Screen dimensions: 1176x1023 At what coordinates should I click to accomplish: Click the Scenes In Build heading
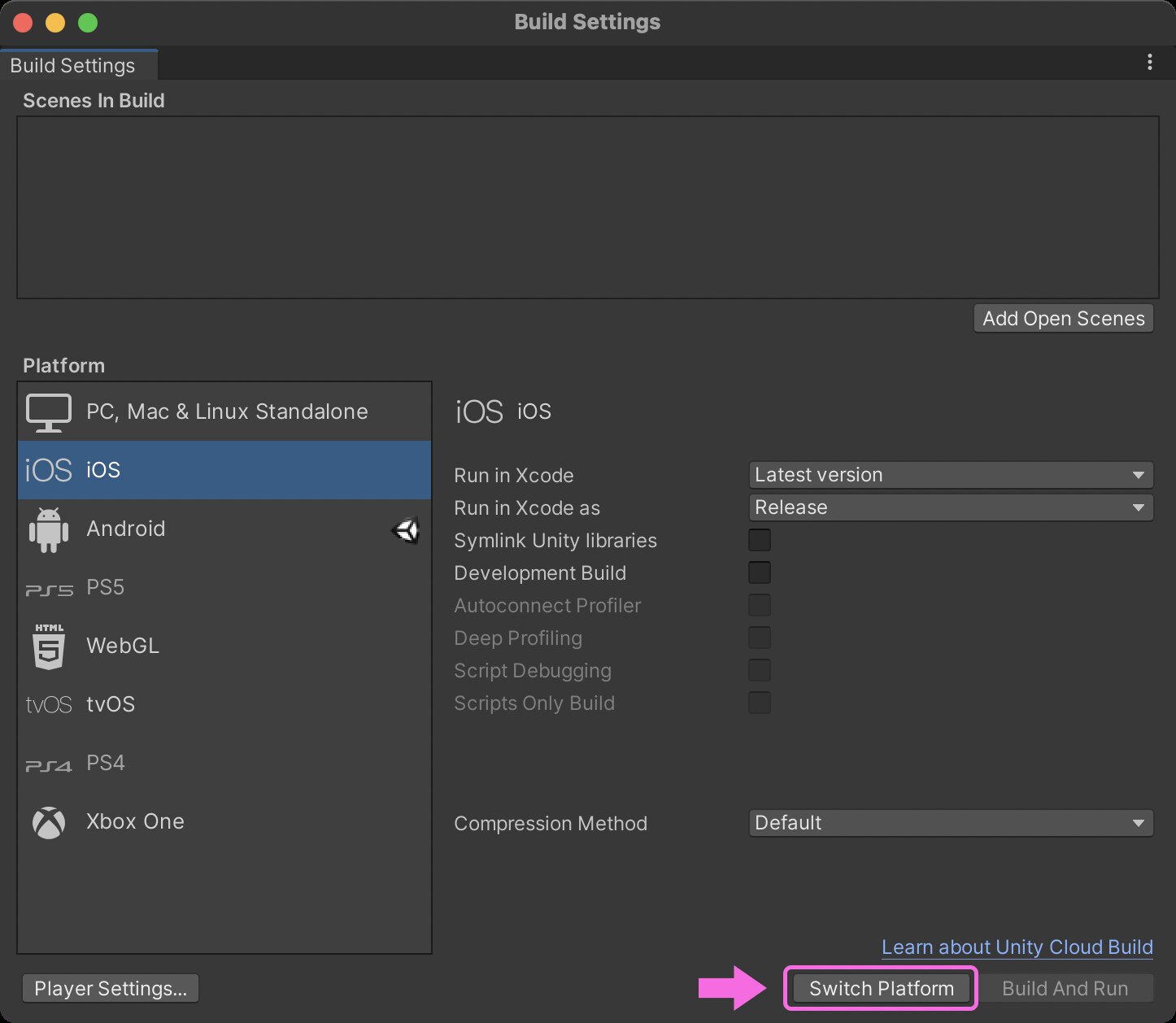[x=94, y=101]
